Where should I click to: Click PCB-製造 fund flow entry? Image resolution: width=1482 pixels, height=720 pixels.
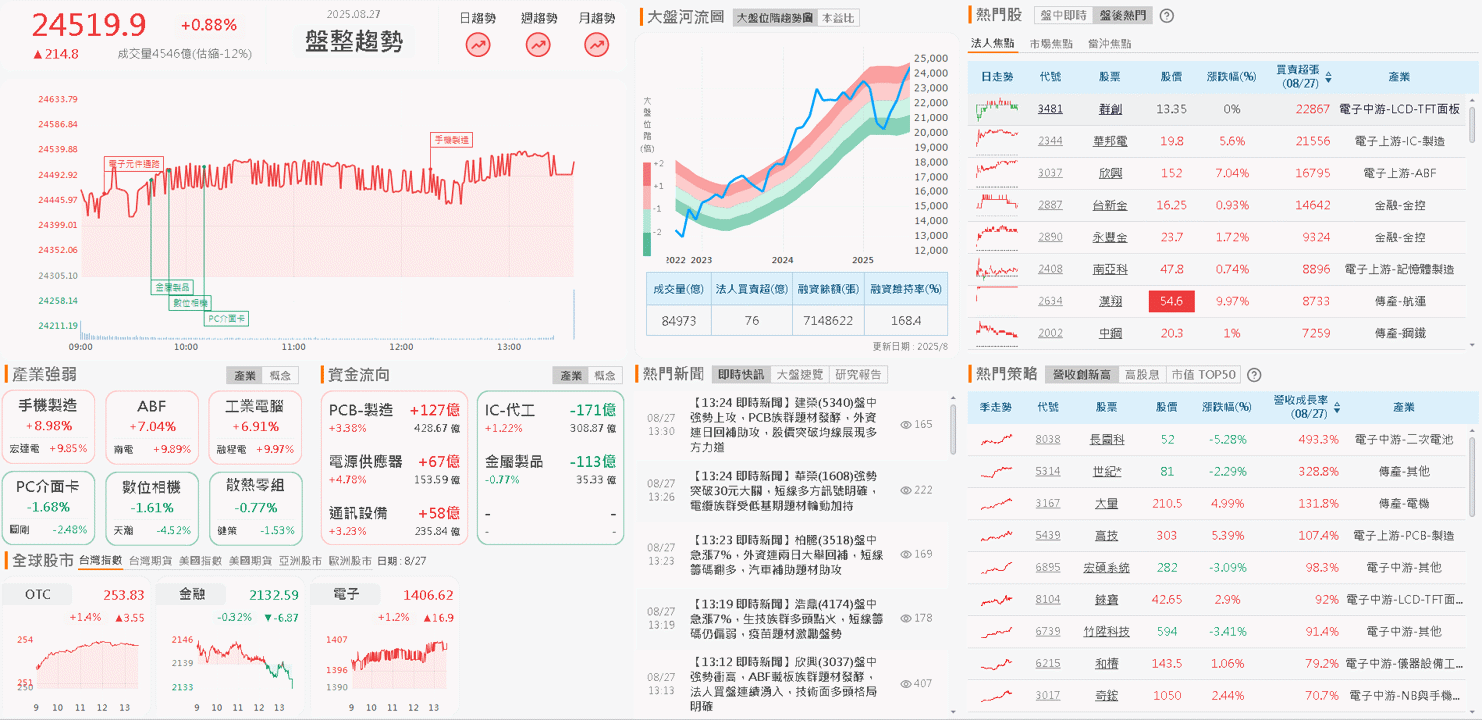pyautogui.click(x=394, y=418)
